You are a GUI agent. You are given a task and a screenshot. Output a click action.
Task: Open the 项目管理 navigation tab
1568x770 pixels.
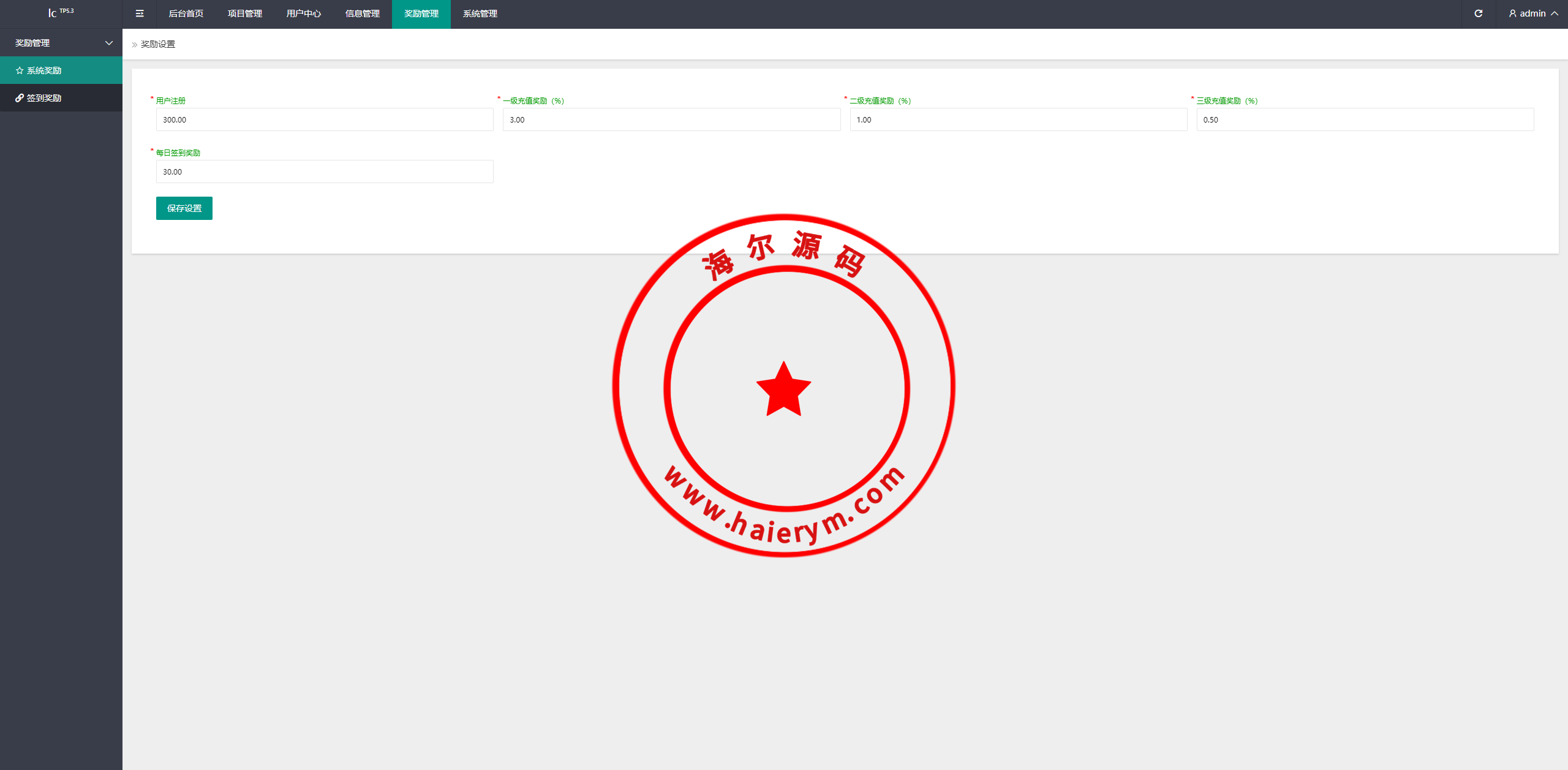tap(244, 13)
